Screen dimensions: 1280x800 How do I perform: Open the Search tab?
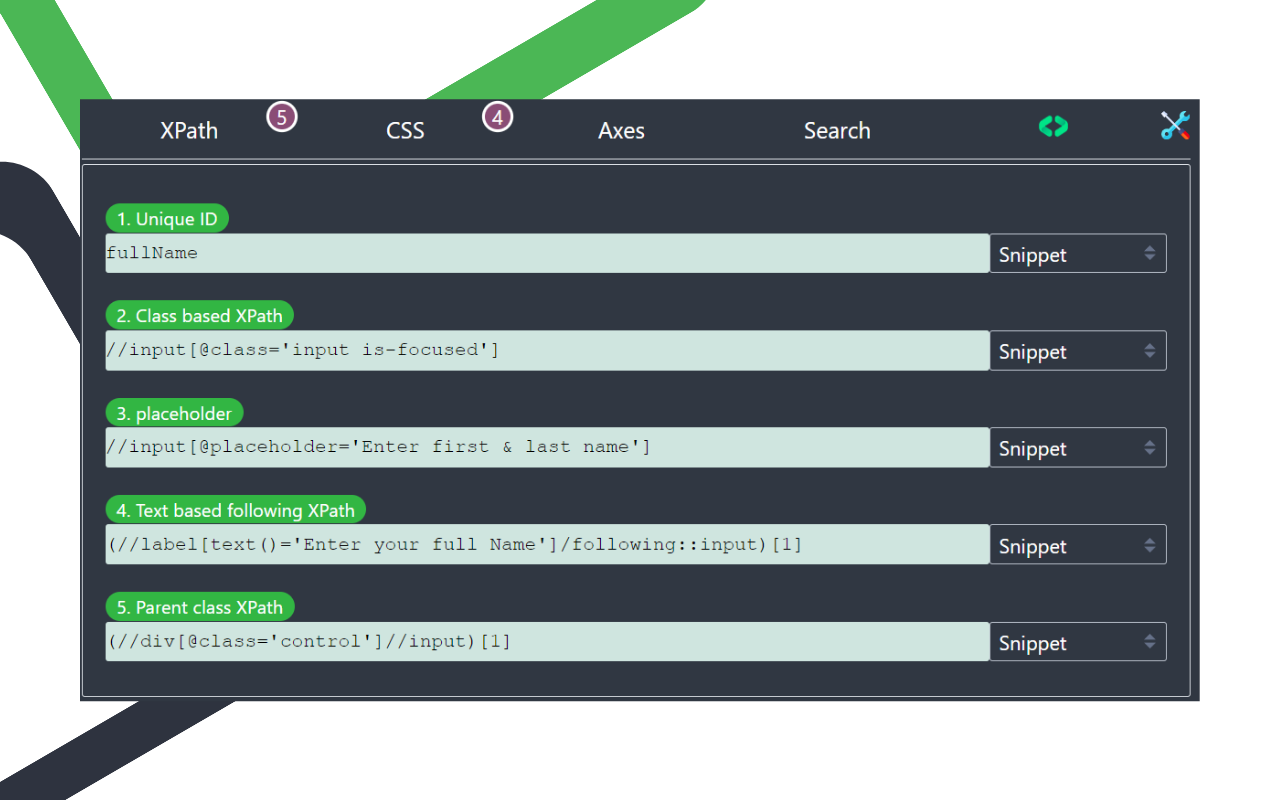click(x=837, y=131)
